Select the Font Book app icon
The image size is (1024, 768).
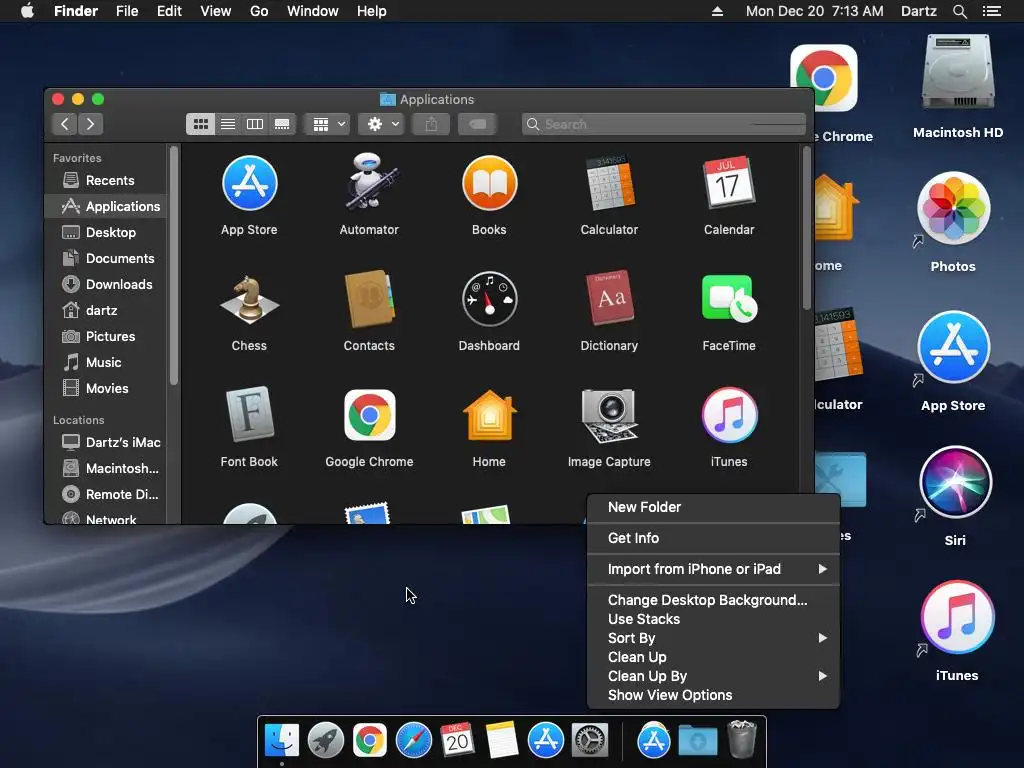tap(249, 415)
